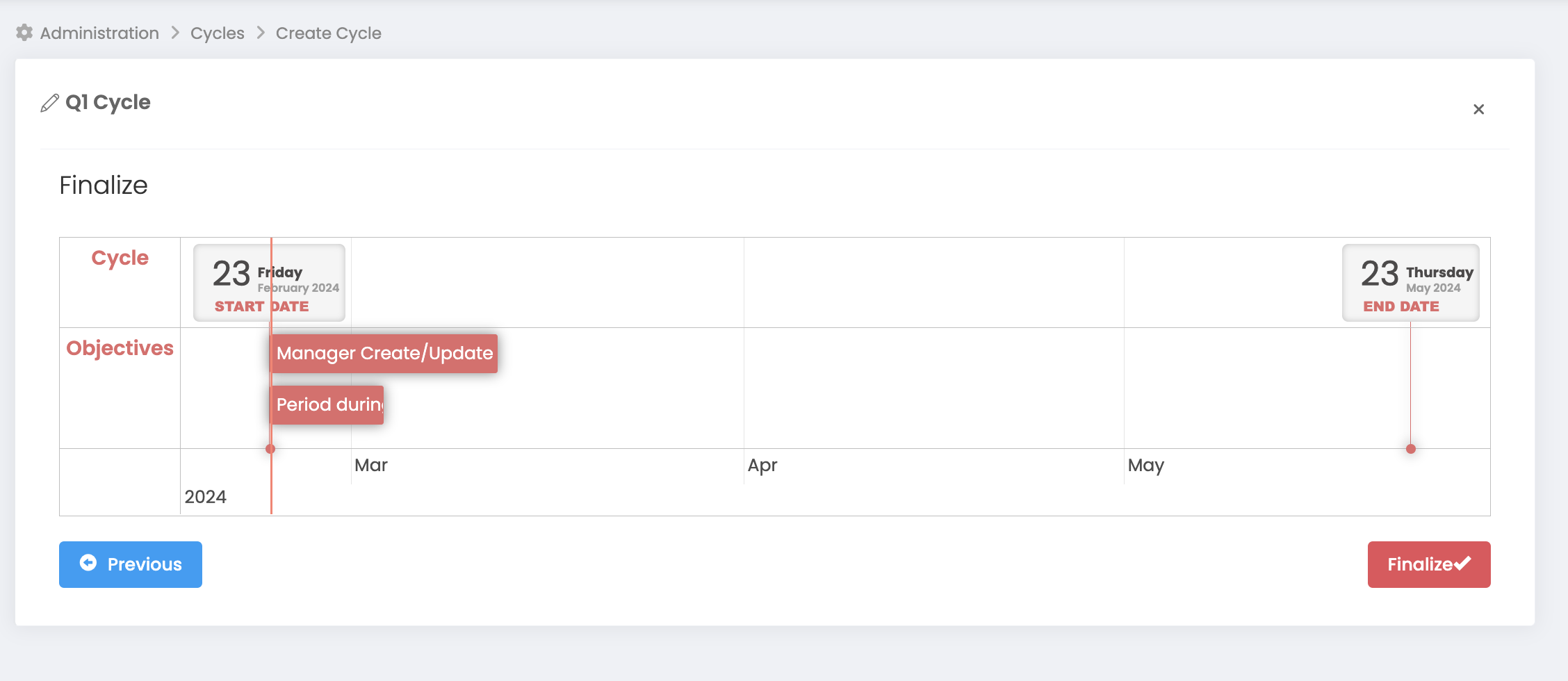The width and height of the screenshot is (1568, 681).
Task: Click the red end dot on timeline axis
Action: [1411, 449]
